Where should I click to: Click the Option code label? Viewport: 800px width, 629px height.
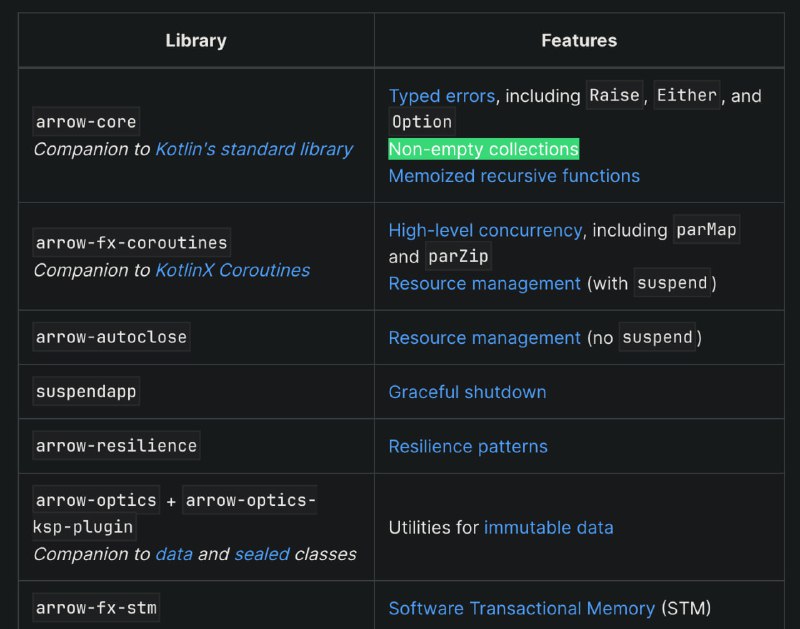422,121
